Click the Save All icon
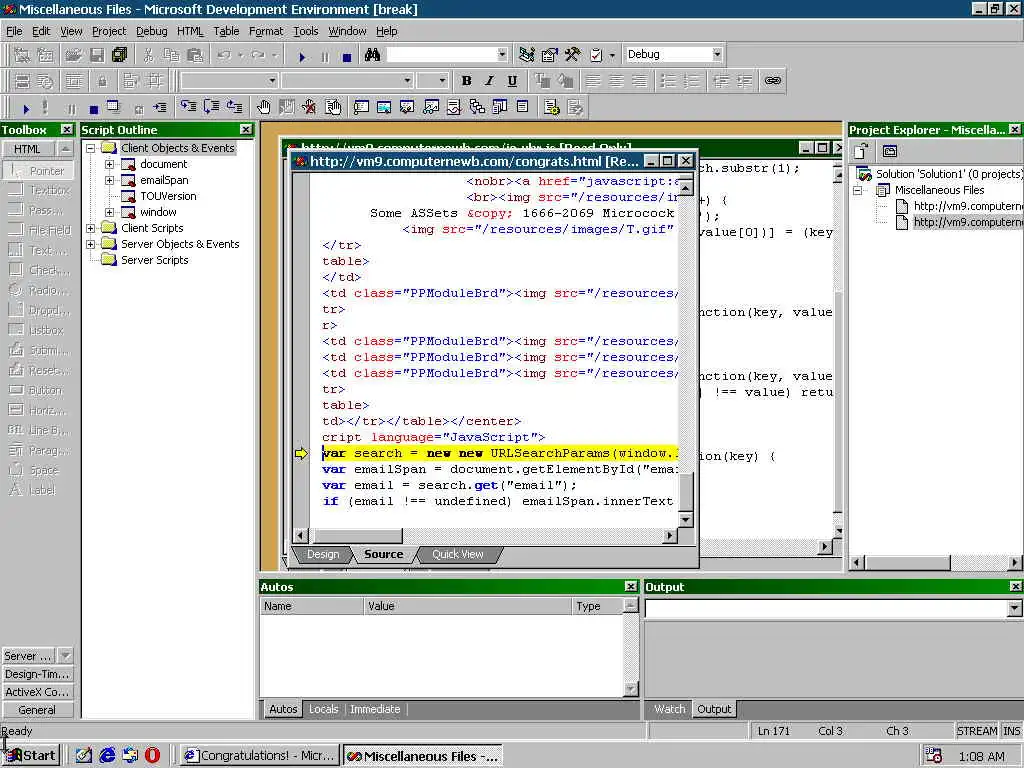 [120, 55]
